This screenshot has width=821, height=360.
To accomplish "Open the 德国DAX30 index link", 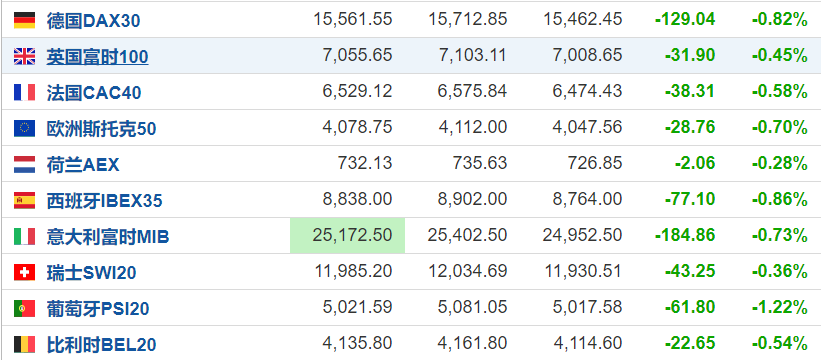I will coord(93,21).
